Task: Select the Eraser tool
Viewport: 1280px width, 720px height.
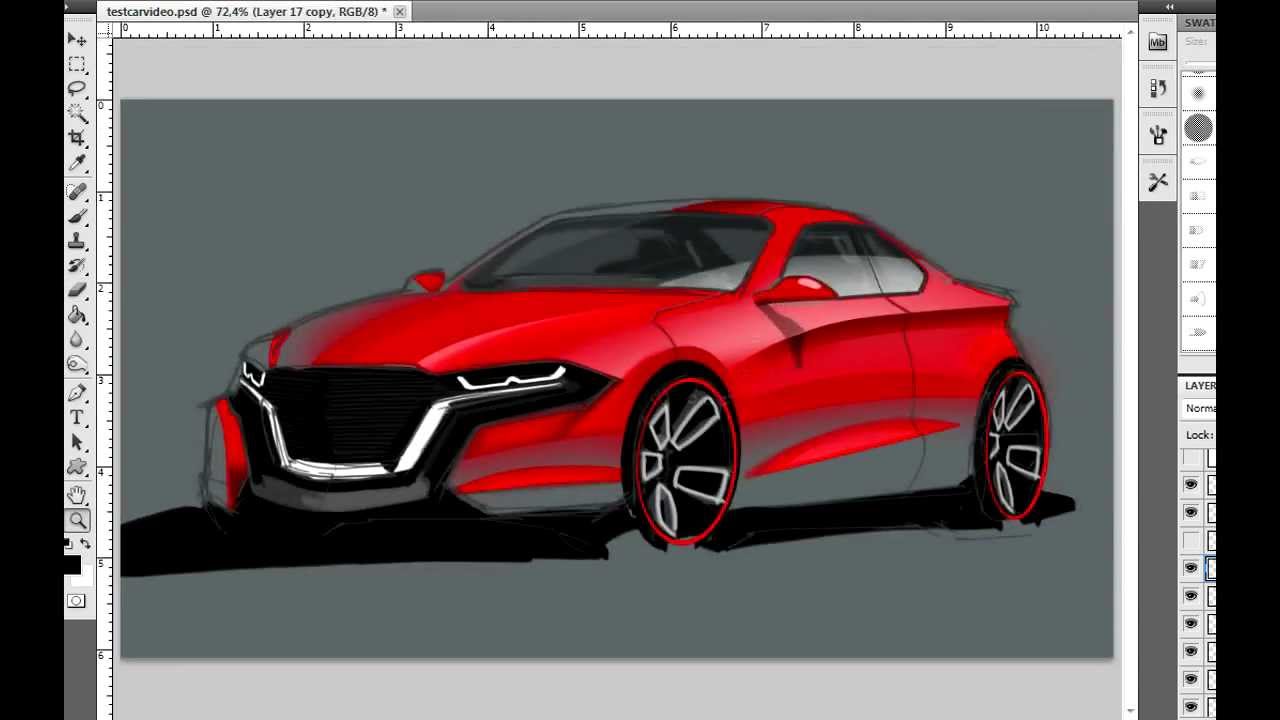Action: pyautogui.click(x=77, y=290)
